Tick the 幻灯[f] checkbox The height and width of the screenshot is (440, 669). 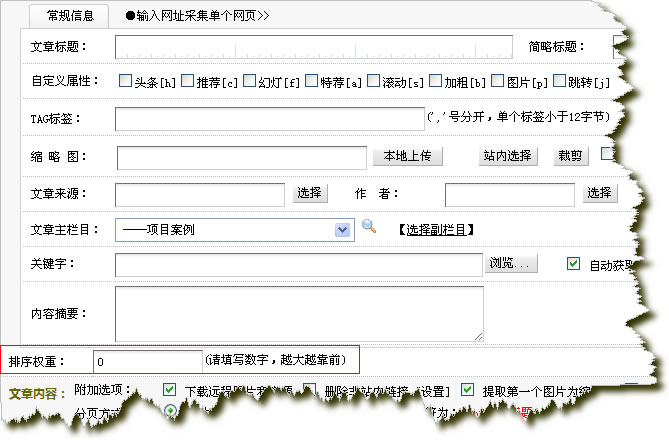[x=249, y=81]
